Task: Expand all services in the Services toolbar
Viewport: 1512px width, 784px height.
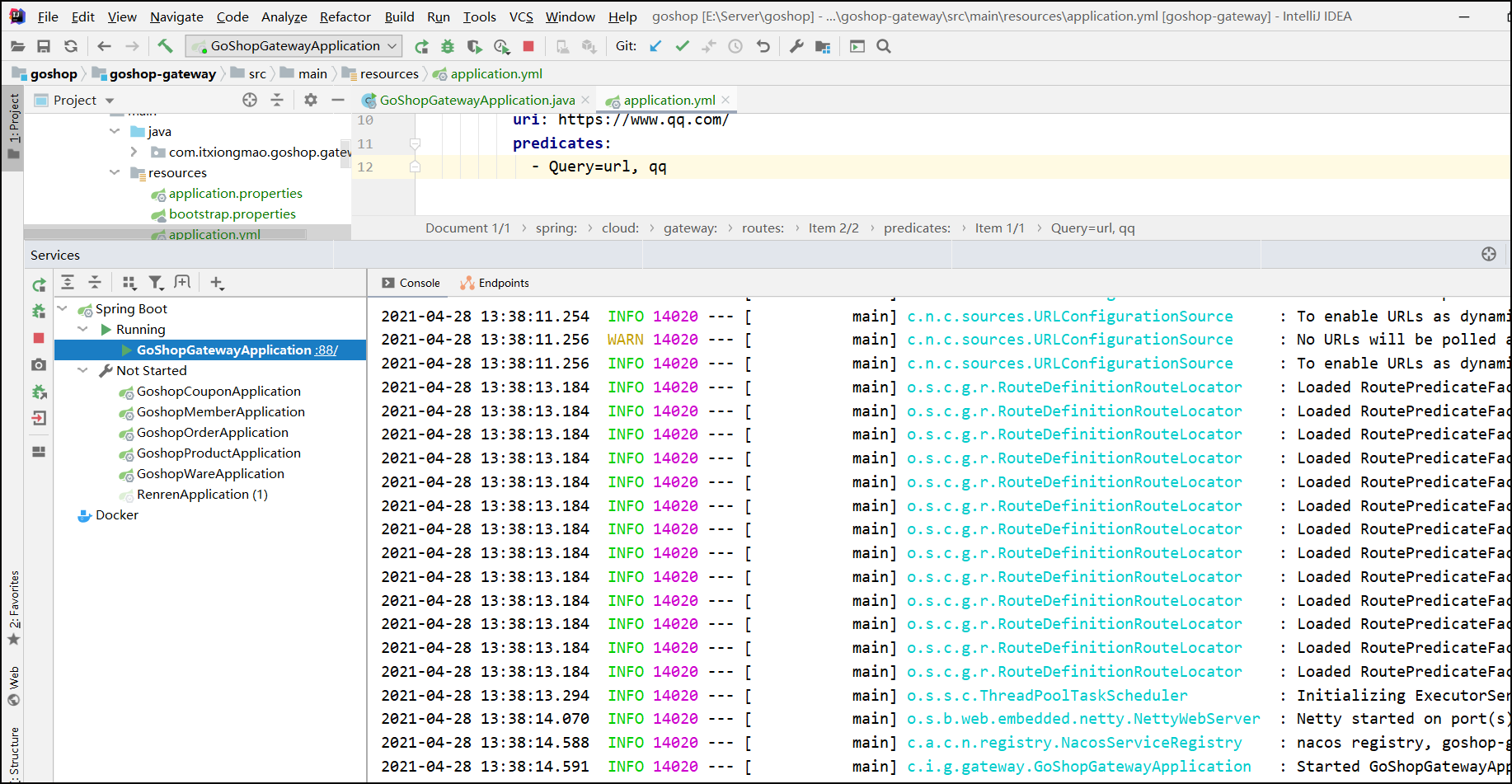Action: click(x=68, y=282)
